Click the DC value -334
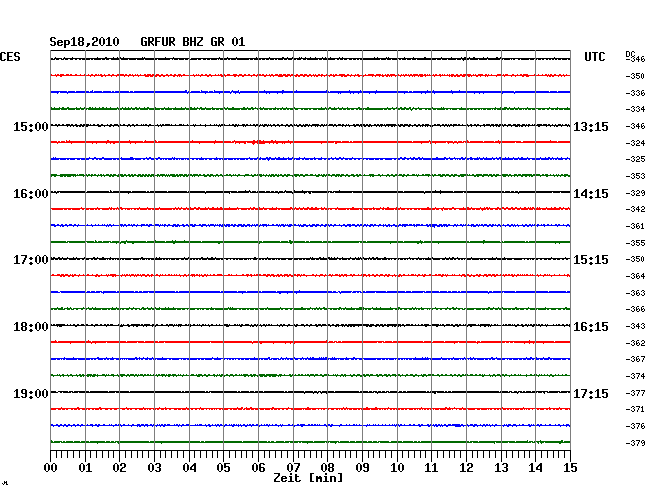This screenshot has width=650, height=494. pos(635,109)
